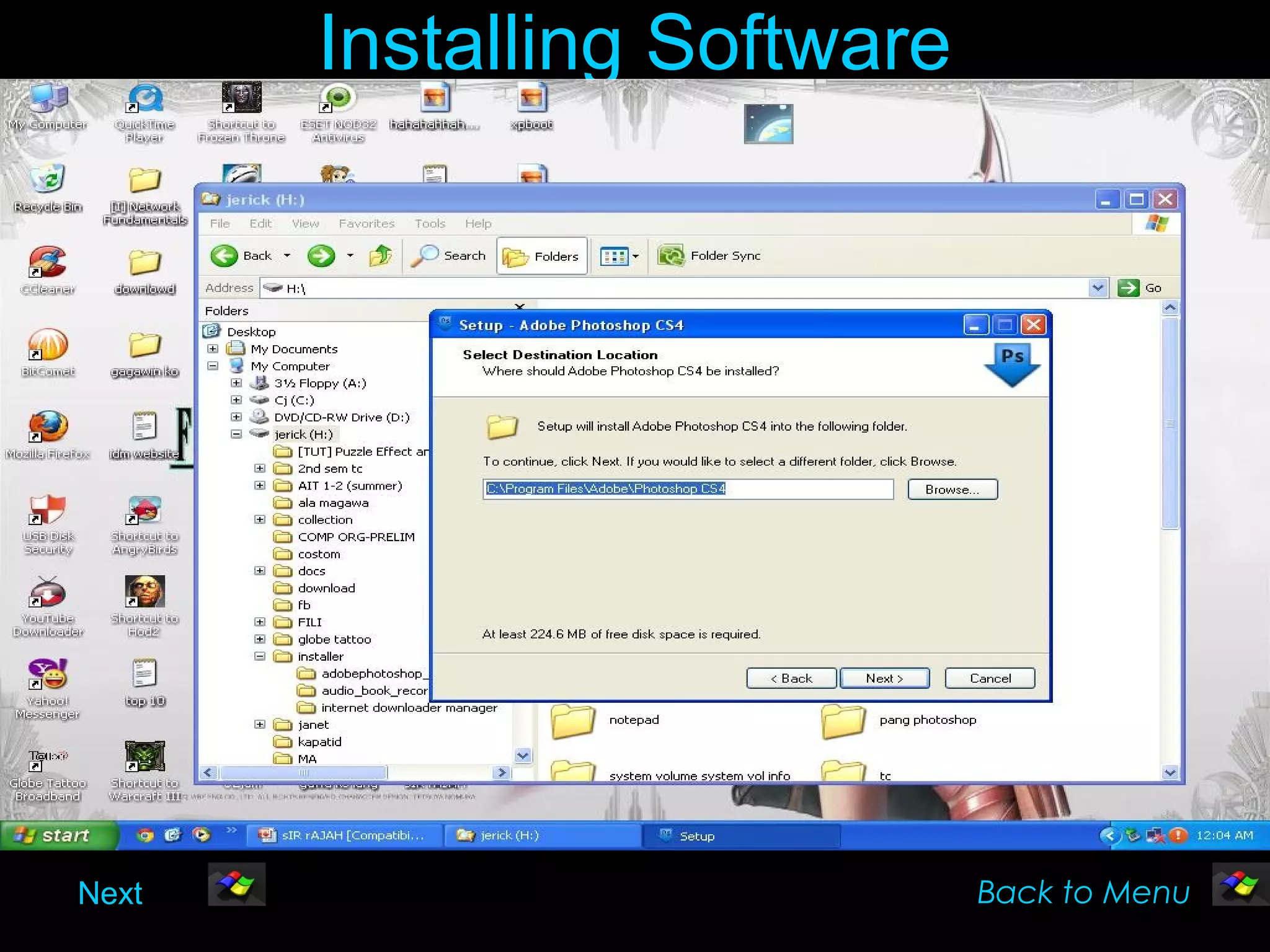Click the red security alert tray icon
The height and width of the screenshot is (952, 1270).
tap(1178, 835)
